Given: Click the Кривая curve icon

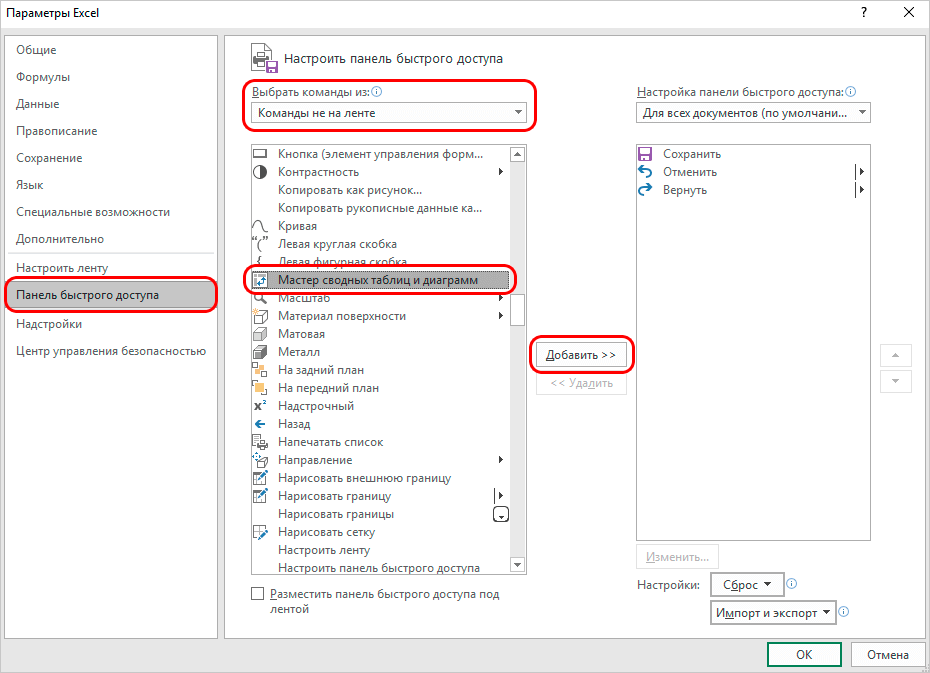Looking at the screenshot, I should click(260, 226).
